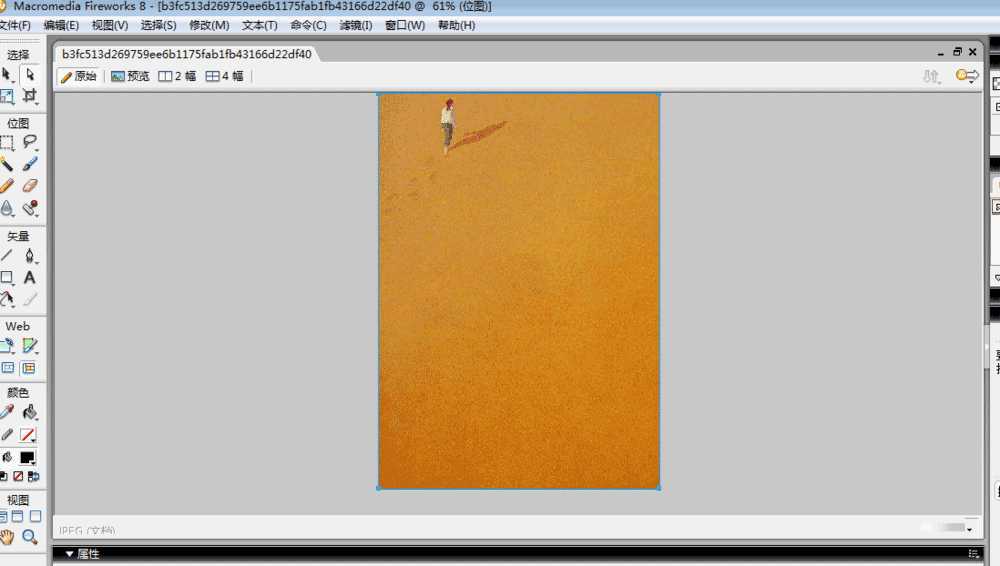
Task: Open the fill color swatch picker
Action: (28, 457)
